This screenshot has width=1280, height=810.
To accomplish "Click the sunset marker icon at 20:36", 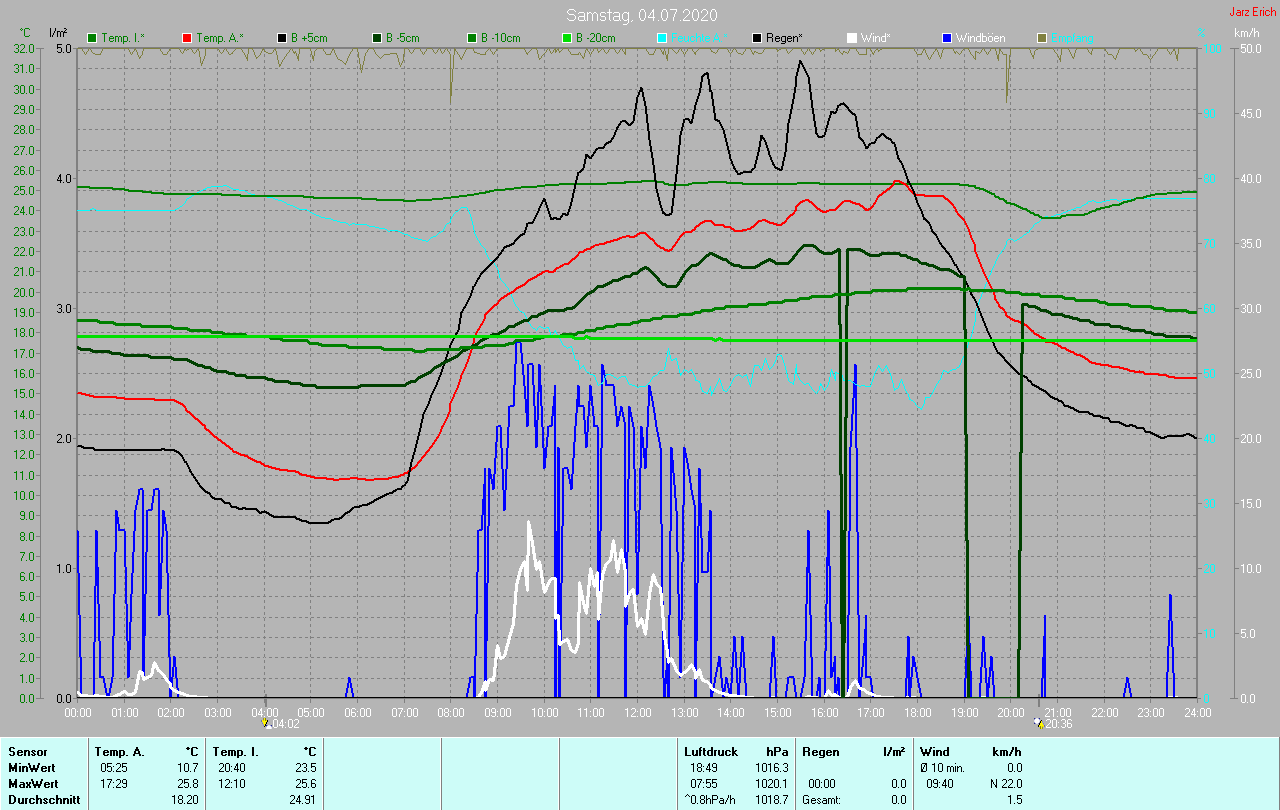I will (1039, 723).
